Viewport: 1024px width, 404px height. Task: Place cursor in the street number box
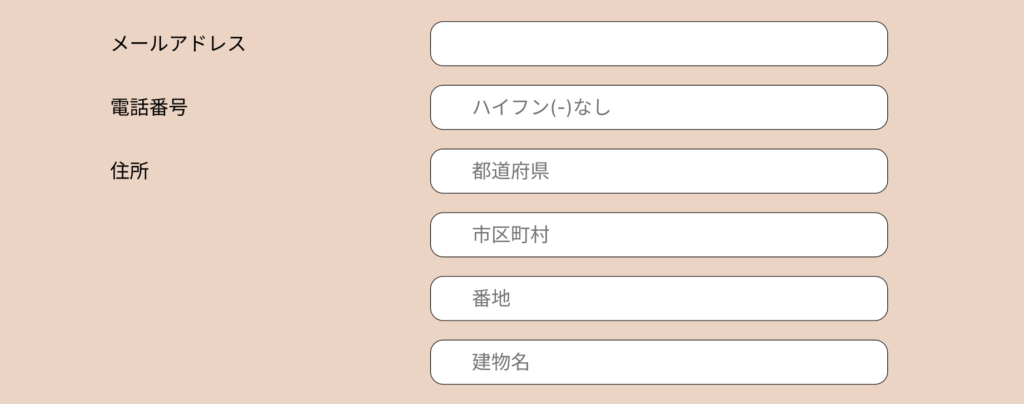coord(658,298)
